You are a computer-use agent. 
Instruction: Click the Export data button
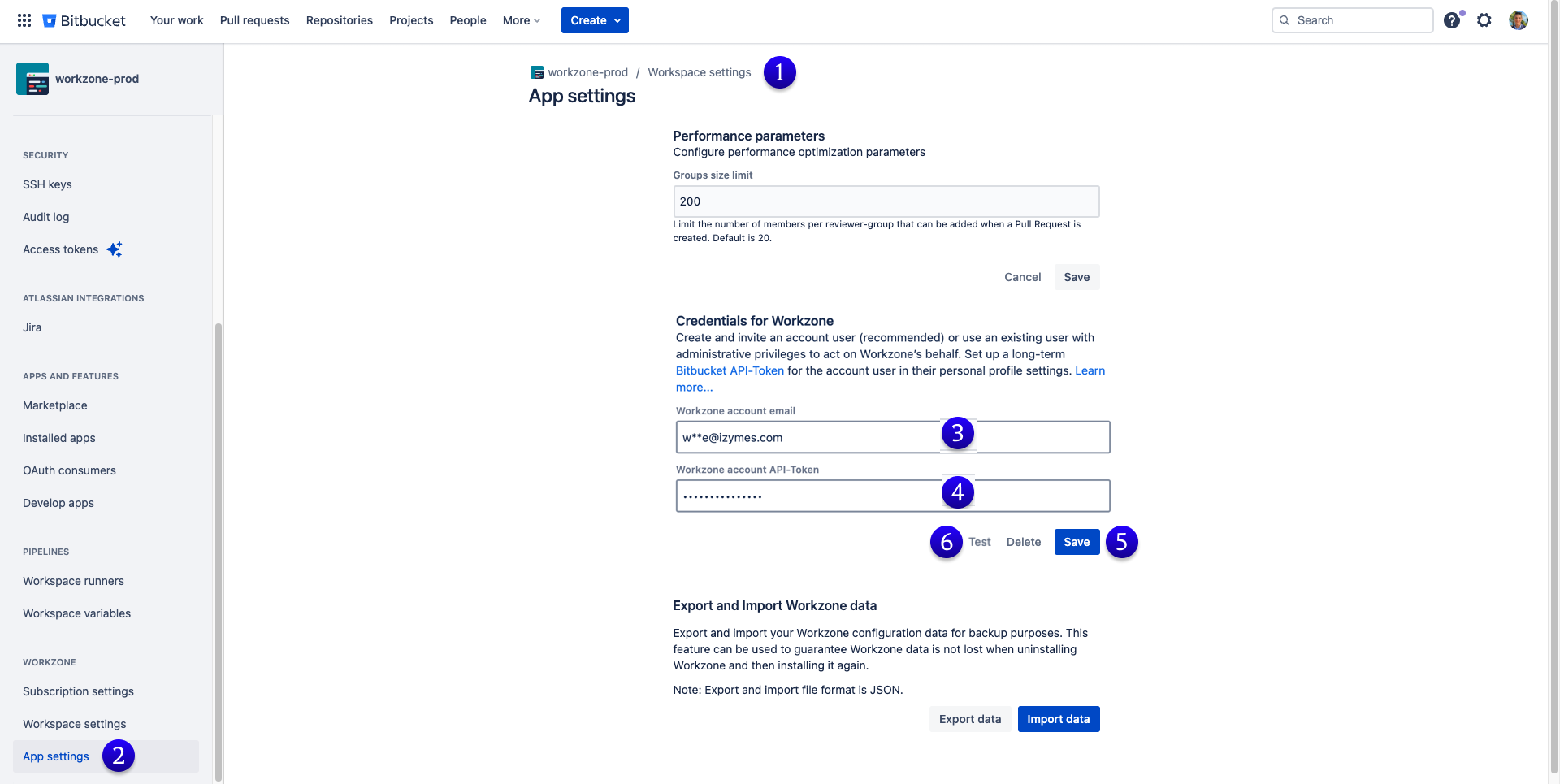point(970,719)
